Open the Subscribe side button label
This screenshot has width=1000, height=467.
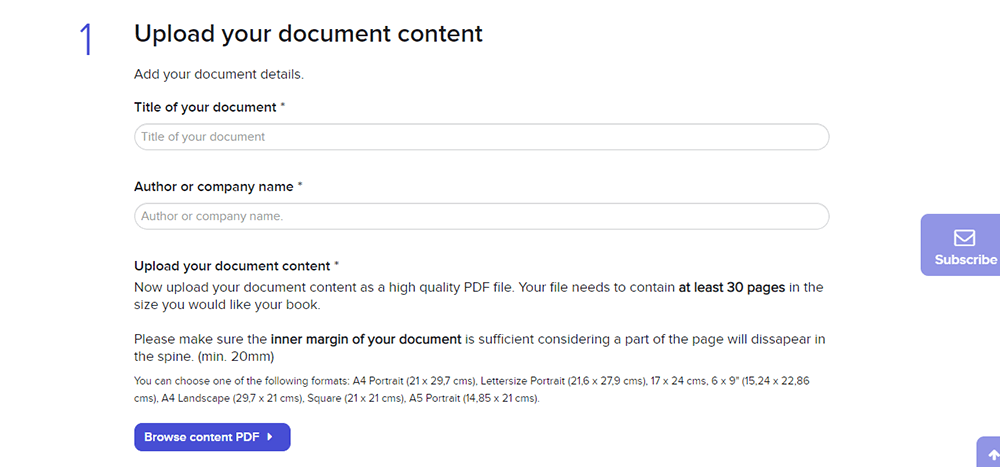pyautogui.click(x=965, y=260)
